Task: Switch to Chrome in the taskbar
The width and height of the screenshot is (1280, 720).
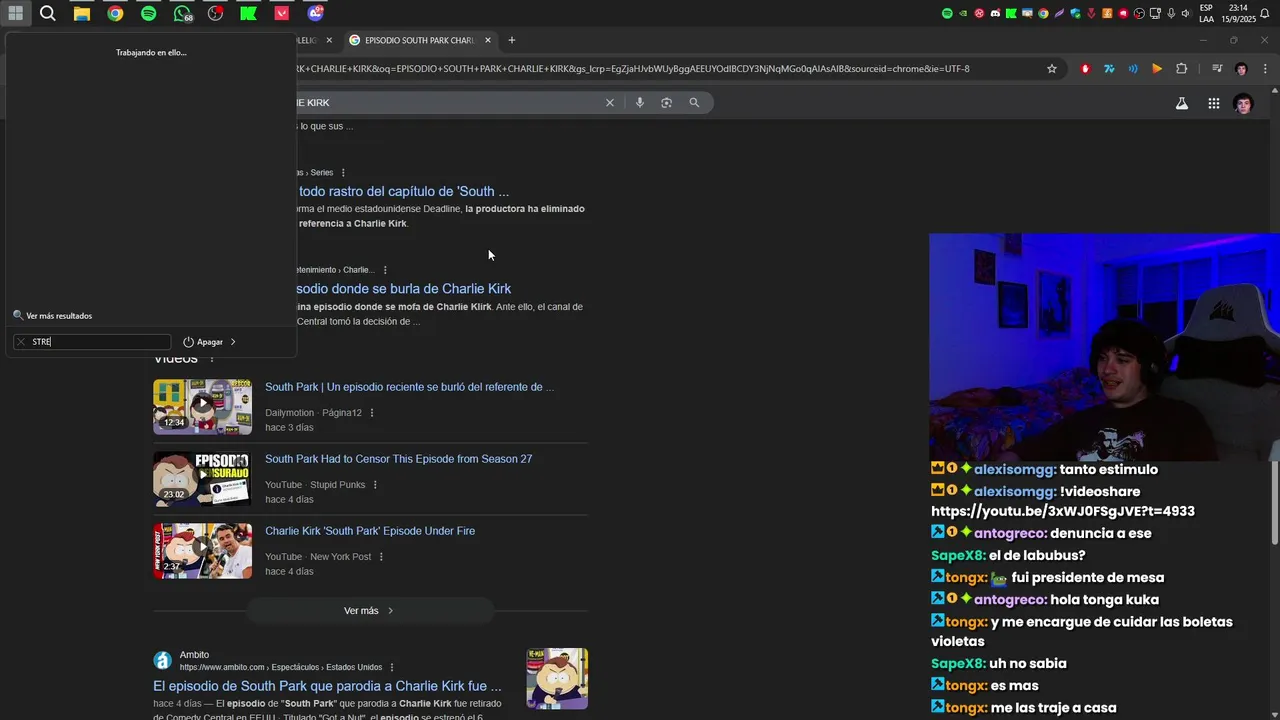Action: click(x=115, y=13)
